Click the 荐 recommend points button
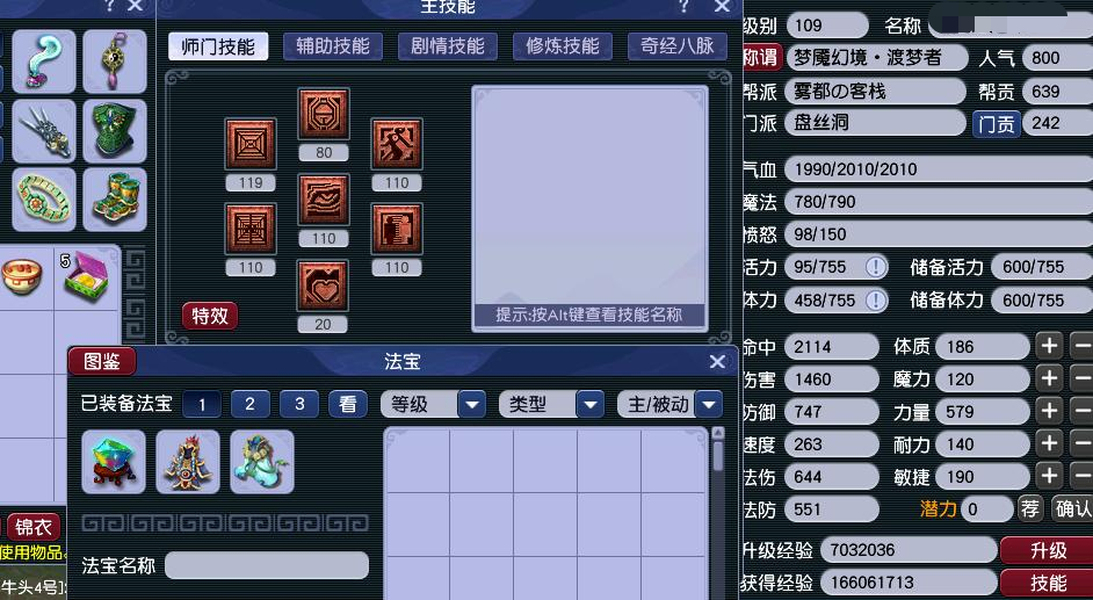 point(1030,509)
